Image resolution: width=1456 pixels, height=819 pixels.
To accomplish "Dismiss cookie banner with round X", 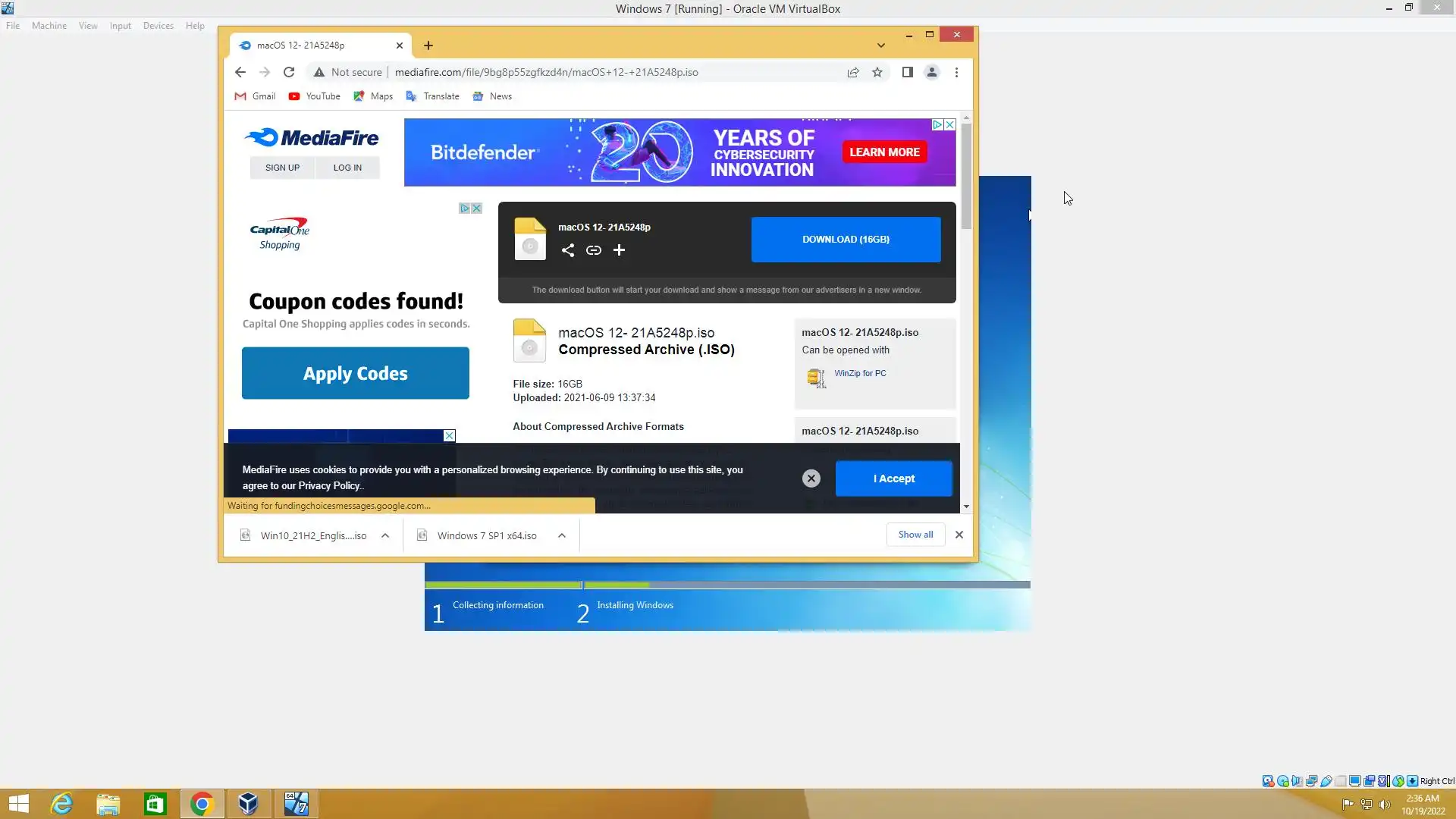I will click(811, 479).
